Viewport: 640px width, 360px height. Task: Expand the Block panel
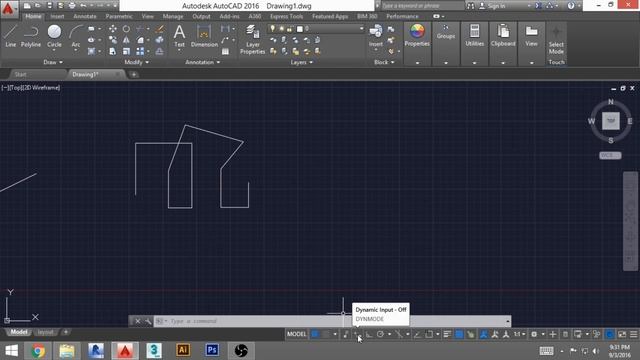pos(384,62)
